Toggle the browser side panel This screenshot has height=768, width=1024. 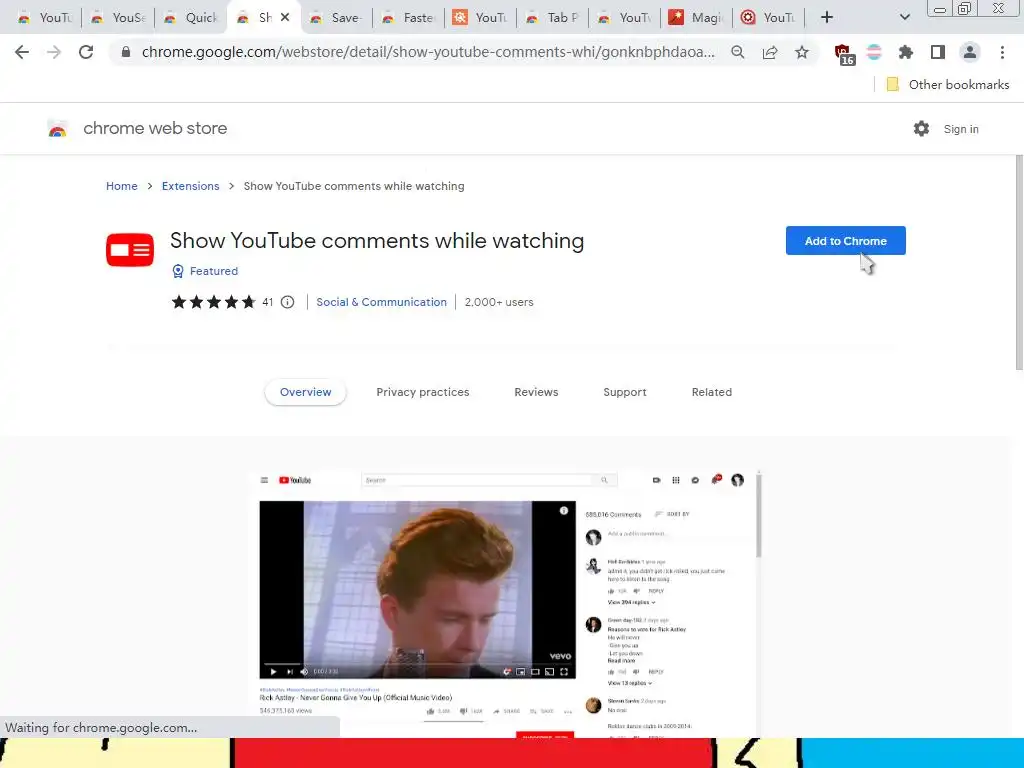(938, 52)
